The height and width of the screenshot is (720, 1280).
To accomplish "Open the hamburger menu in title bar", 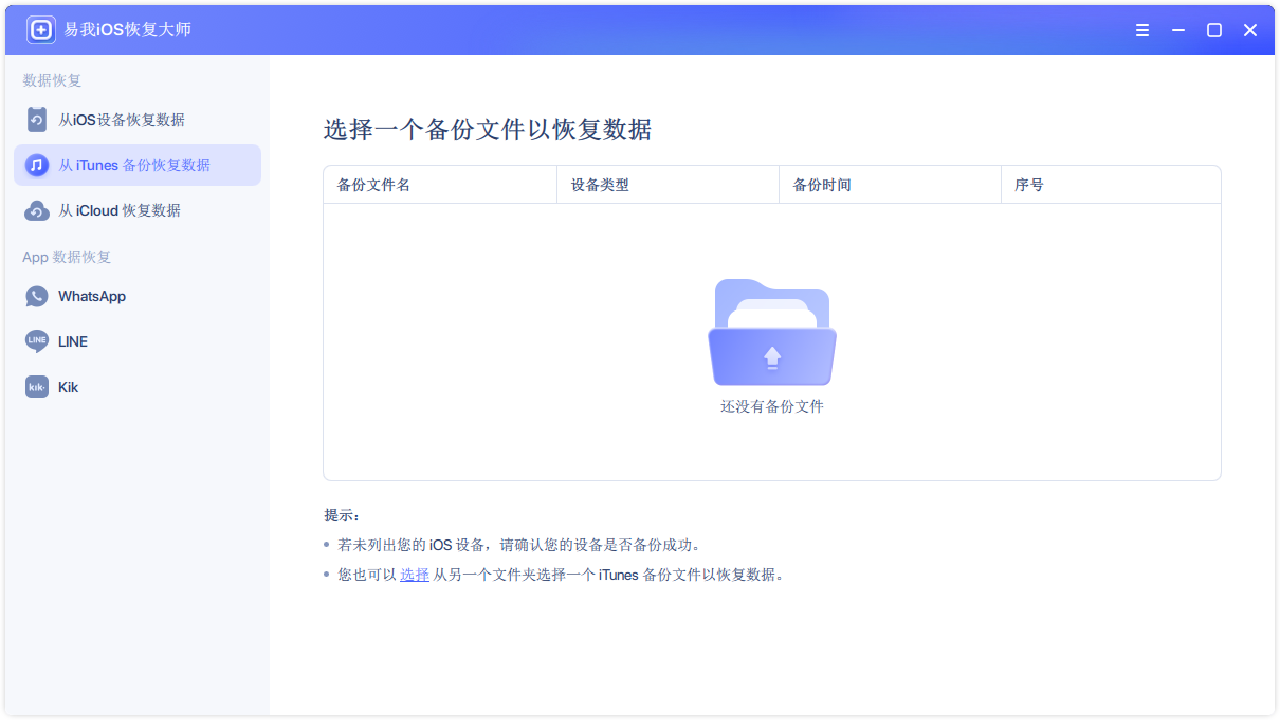I will [x=1142, y=30].
